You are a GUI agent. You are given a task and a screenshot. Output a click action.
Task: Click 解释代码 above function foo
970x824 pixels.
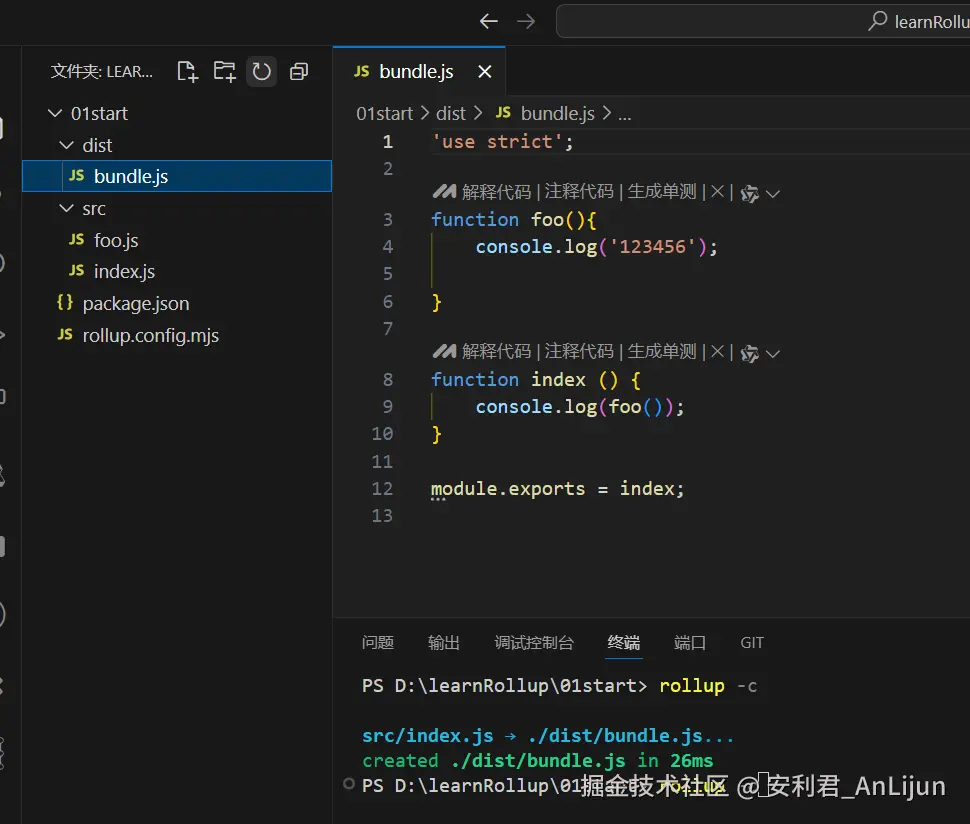click(496, 192)
